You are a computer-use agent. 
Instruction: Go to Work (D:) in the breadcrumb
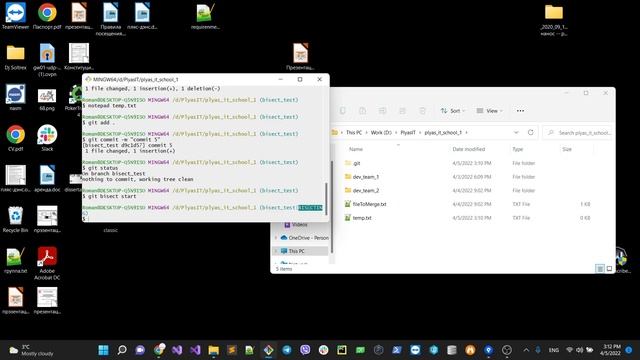(x=381, y=132)
